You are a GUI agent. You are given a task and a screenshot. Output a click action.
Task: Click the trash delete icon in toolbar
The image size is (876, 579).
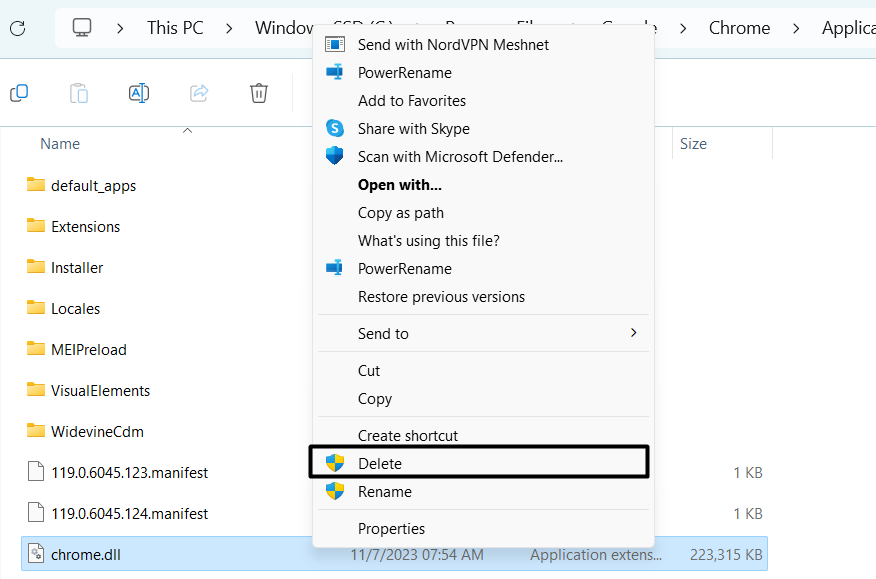pos(259,93)
